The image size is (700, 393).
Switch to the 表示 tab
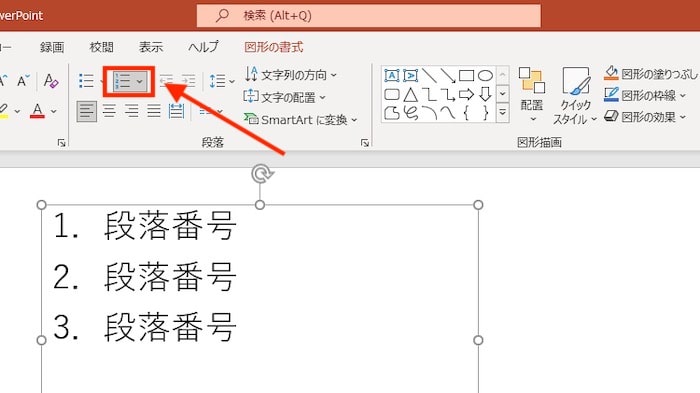point(150,47)
